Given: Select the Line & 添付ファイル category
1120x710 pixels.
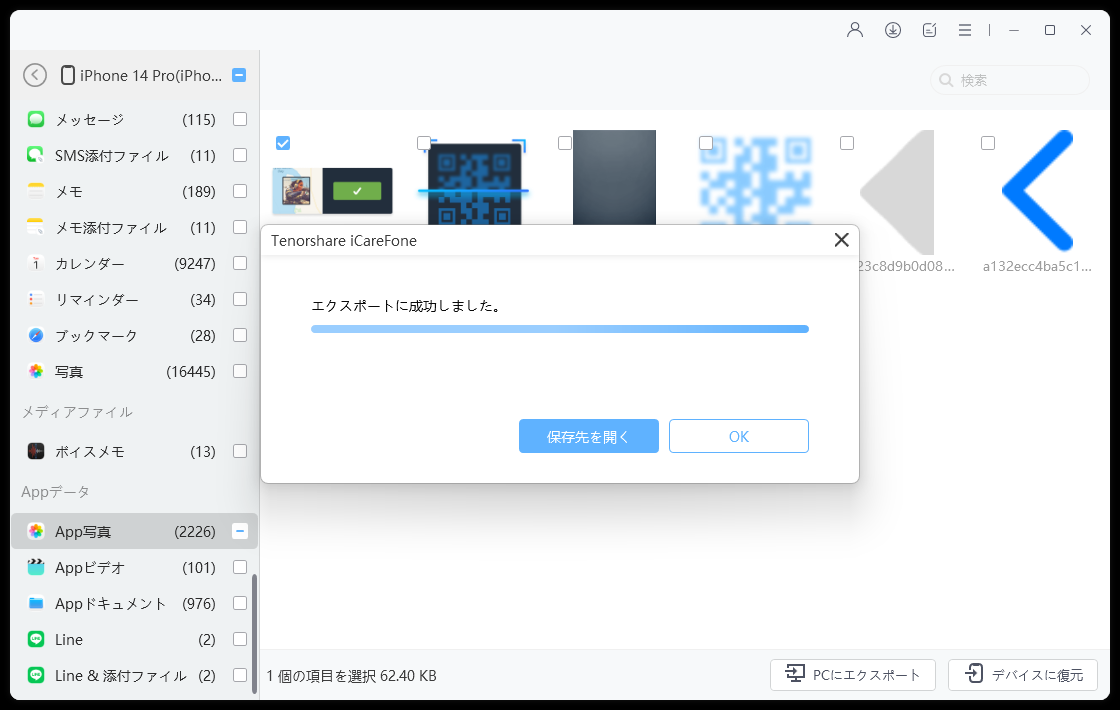Looking at the screenshot, I should pyautogui.click(x=134, y=675).
